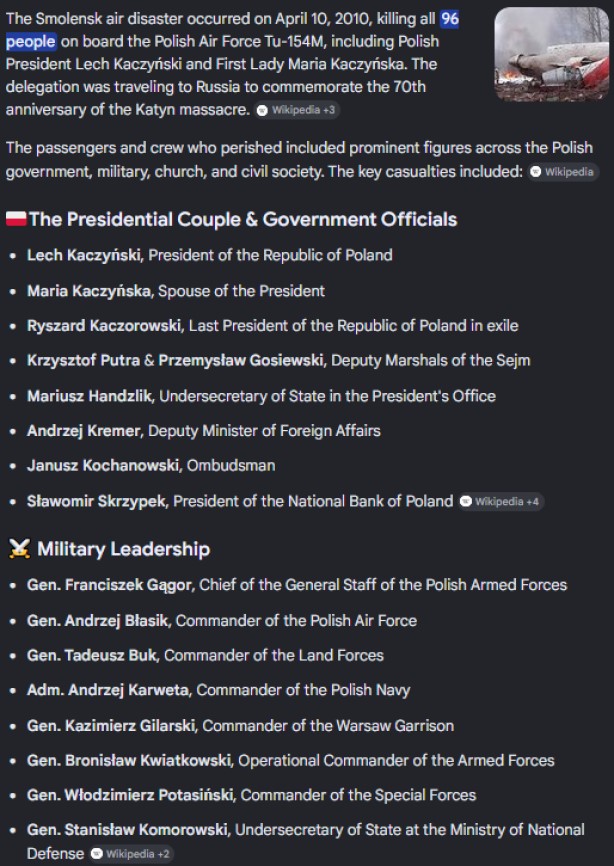This screenshot has height=866, width=614.
Task: Click Gen. Stanisław Komorowski entry
Action: tap(306, 842)
